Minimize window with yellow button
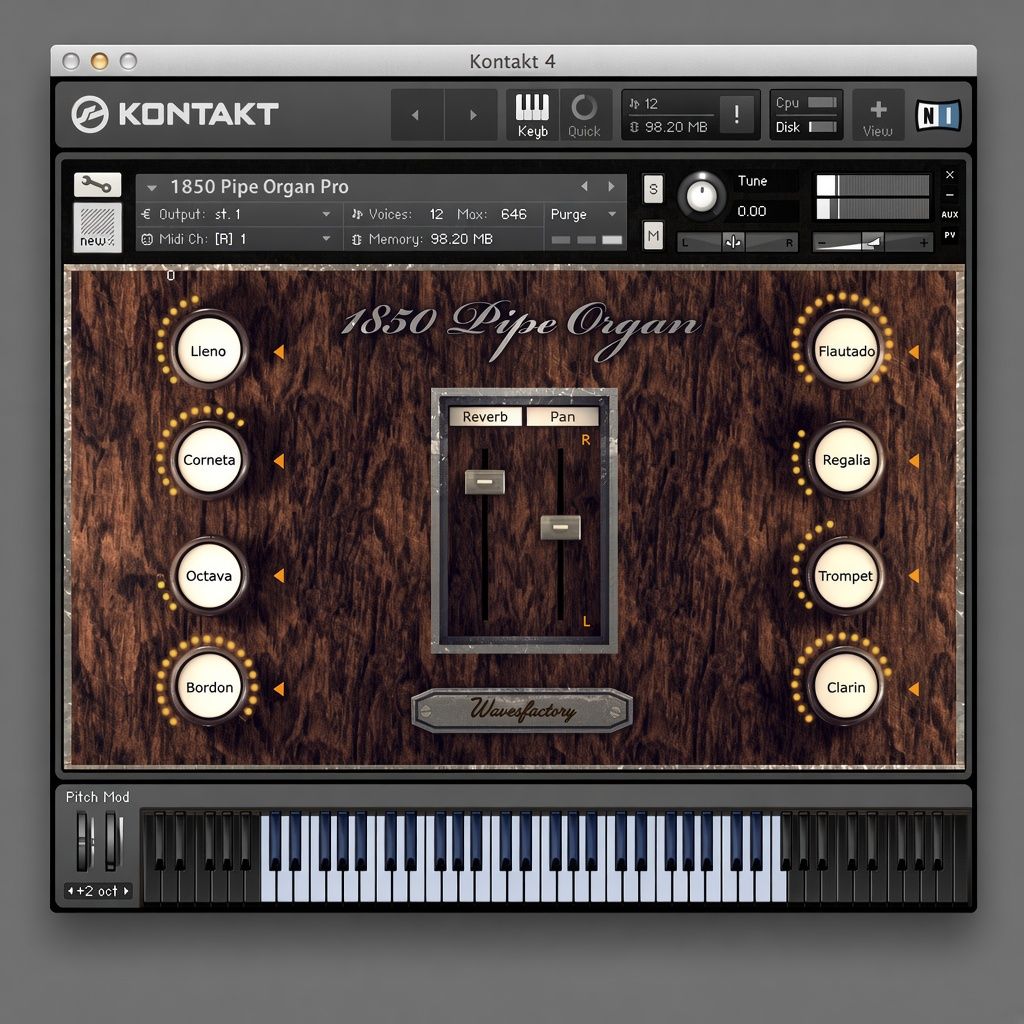This screenshot has width=1024, height=1024. [x=99, y=61]
